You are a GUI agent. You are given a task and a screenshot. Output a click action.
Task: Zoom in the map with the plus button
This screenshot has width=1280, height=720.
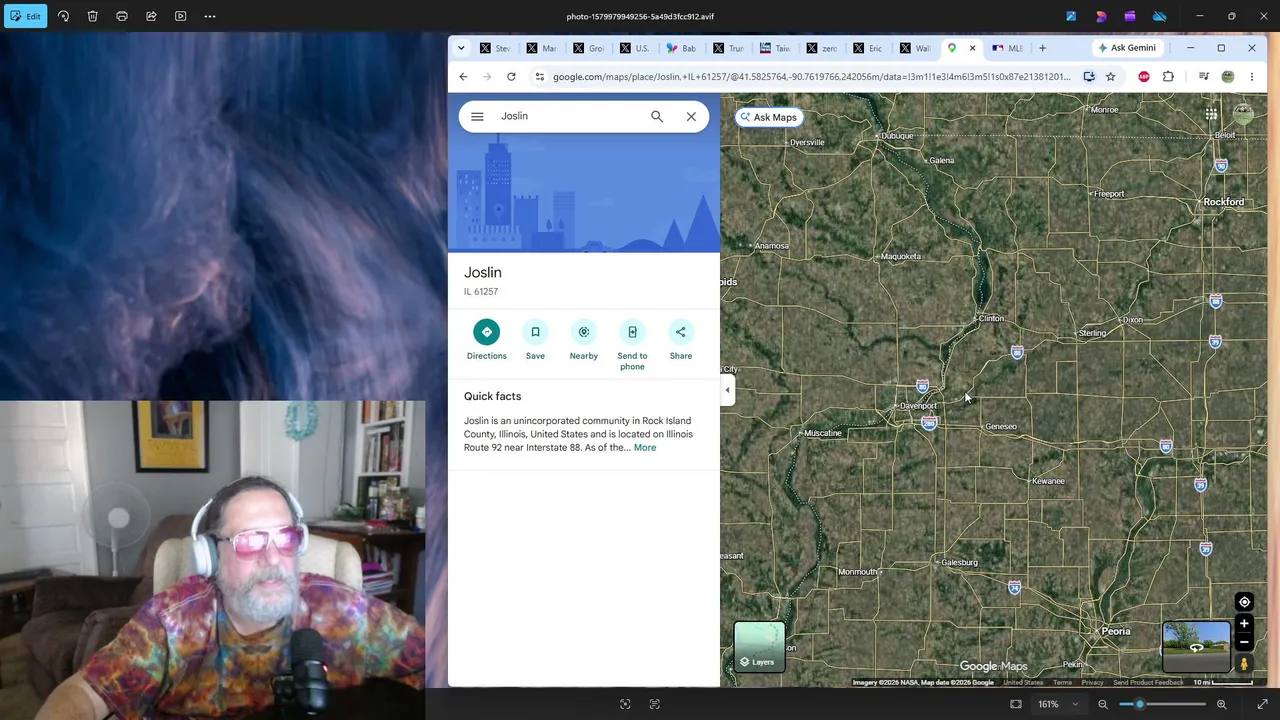tap(1244, 624)
